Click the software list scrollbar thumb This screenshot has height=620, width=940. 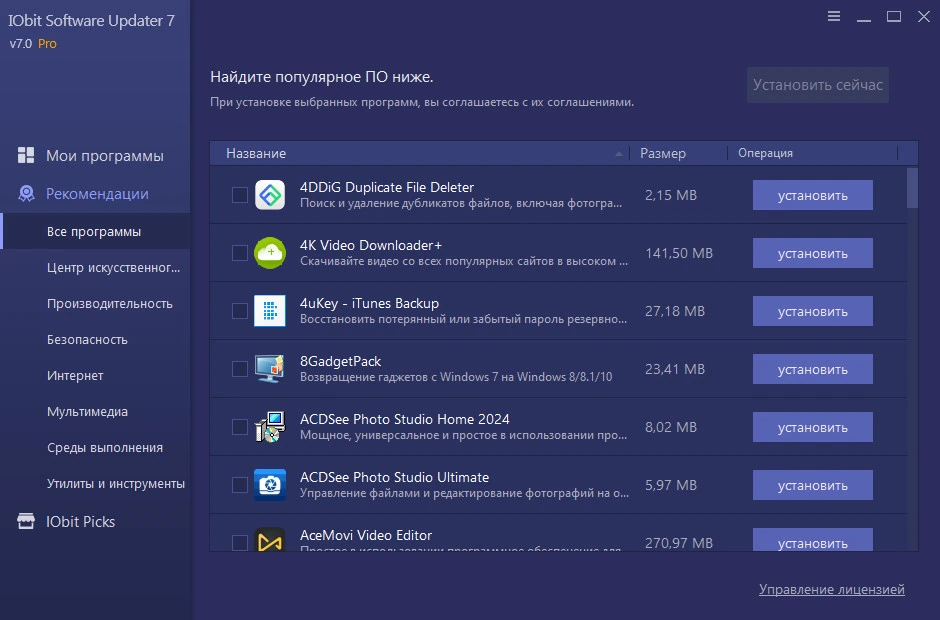pyautogui.click(x=912, y=188)
